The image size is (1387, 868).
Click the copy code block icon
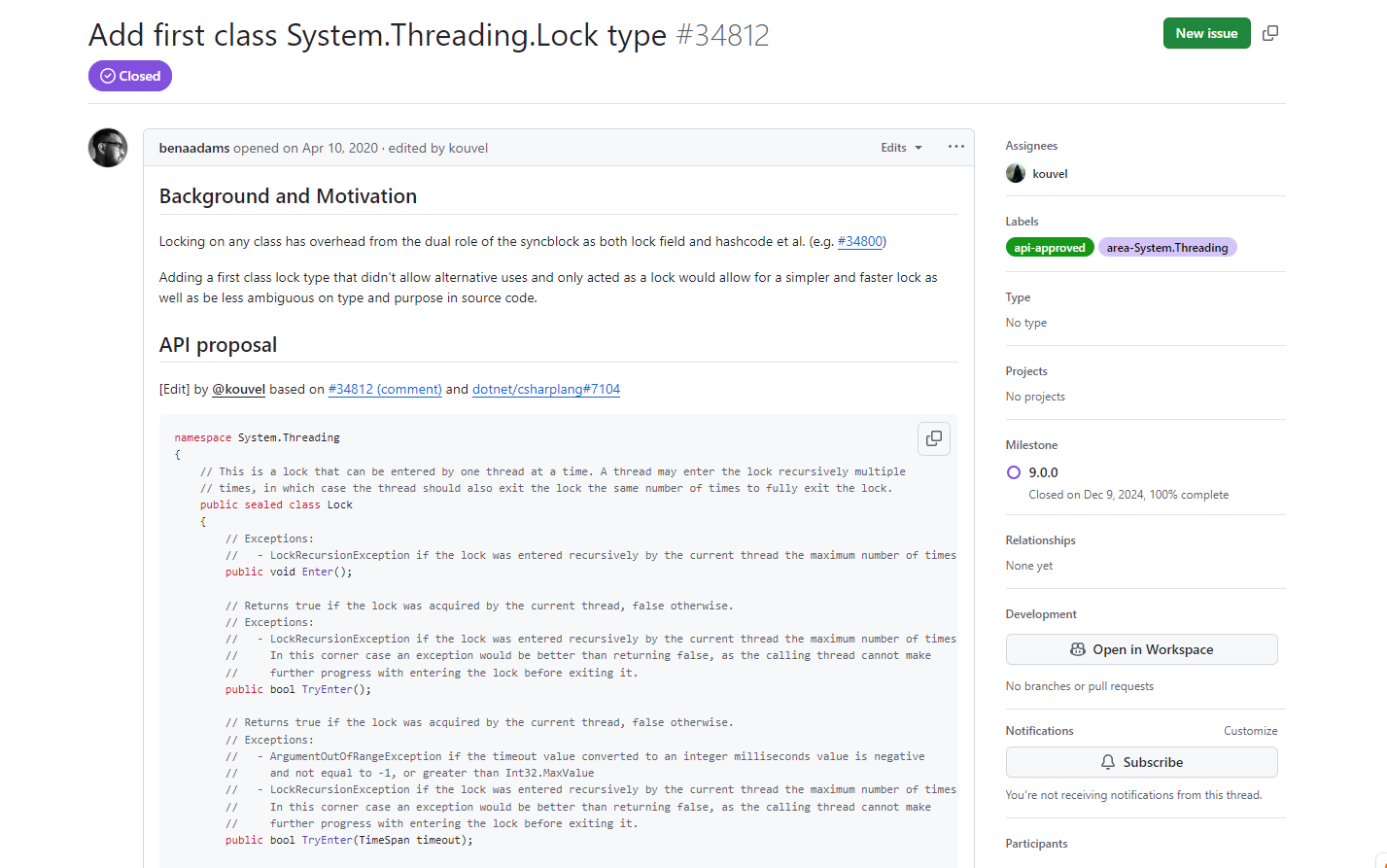tap(933, 438)
